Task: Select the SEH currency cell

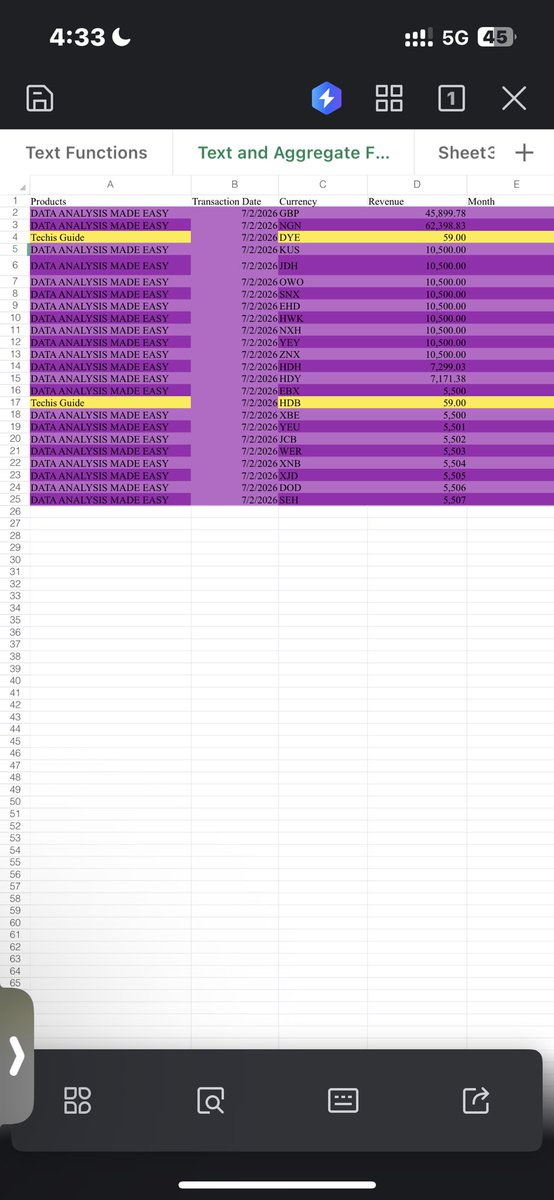Action: [323, 499]
